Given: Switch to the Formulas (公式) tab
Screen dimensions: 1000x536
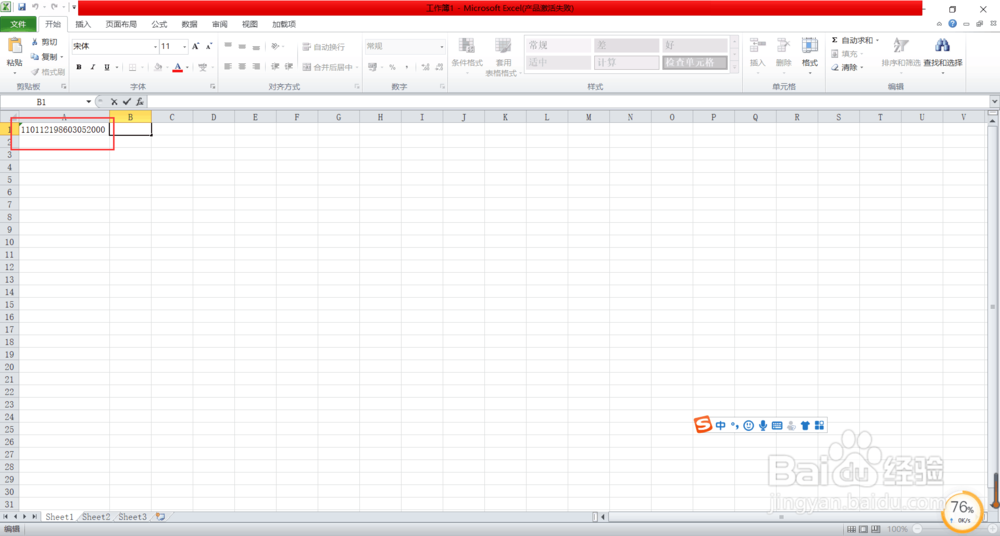Looking at the screenshot, I should tap(159, 24).
